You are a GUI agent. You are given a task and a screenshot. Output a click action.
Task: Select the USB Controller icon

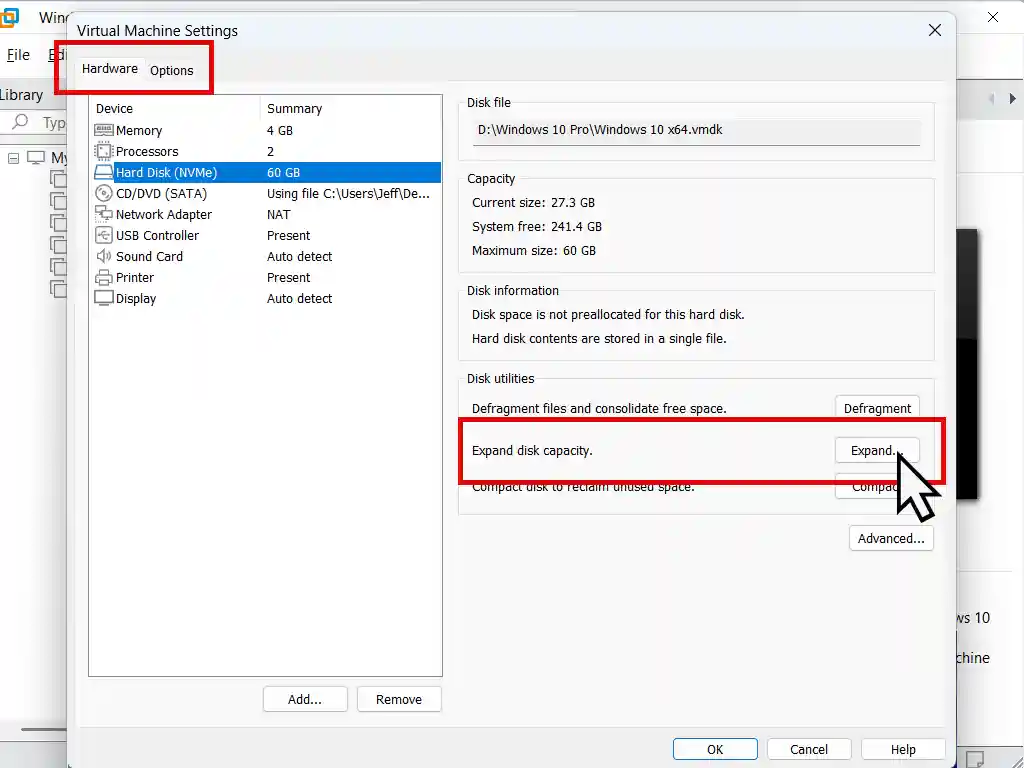[x=103, y=236]
